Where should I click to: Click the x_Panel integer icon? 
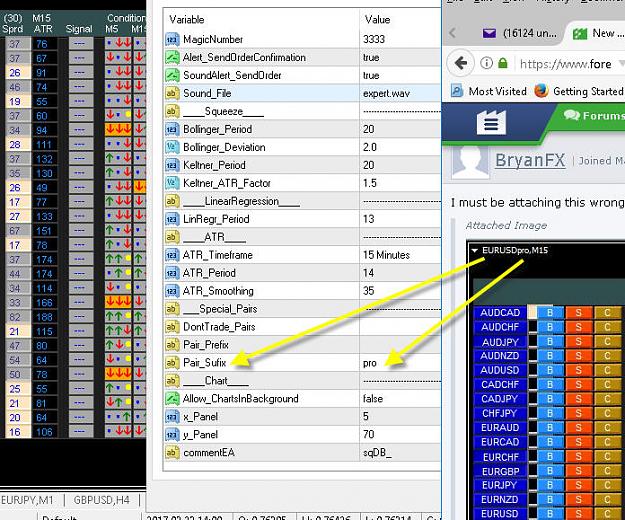pyautogui.click(x=172, y=416)
